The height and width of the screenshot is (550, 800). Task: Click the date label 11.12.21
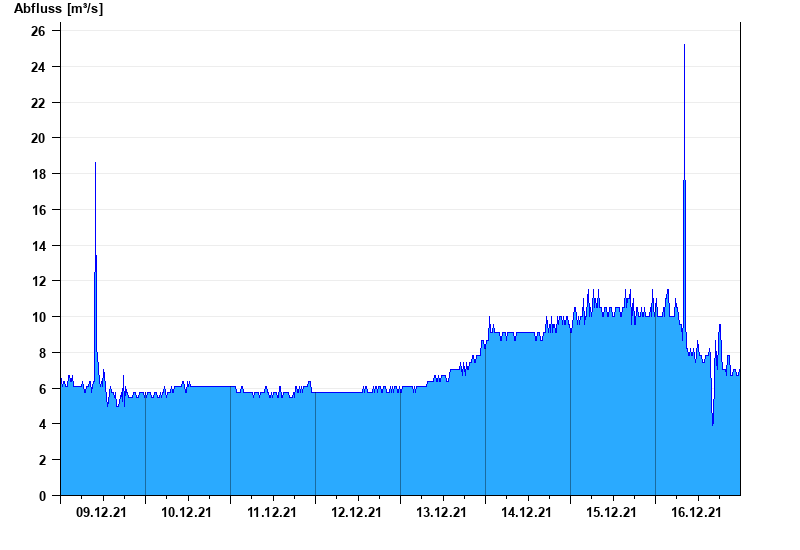(x=271, y=512)
